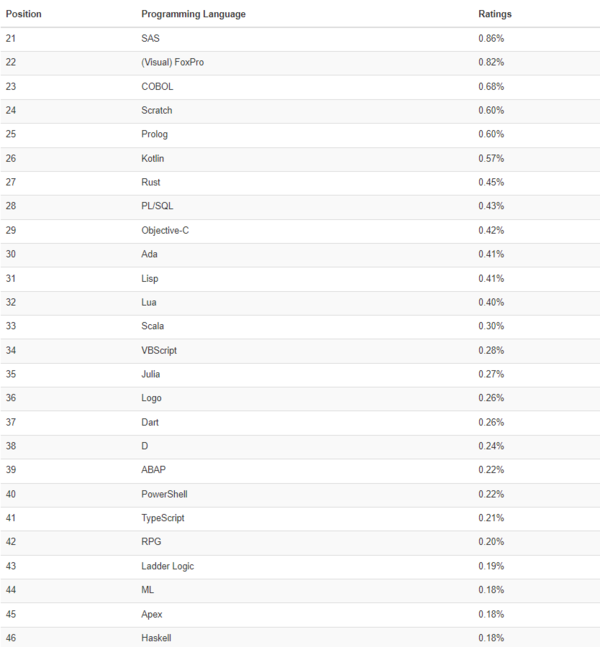The width and height of the screenshot is (600, 647).
Task: Click the VBScript language cell
Action: pos(160,350)
